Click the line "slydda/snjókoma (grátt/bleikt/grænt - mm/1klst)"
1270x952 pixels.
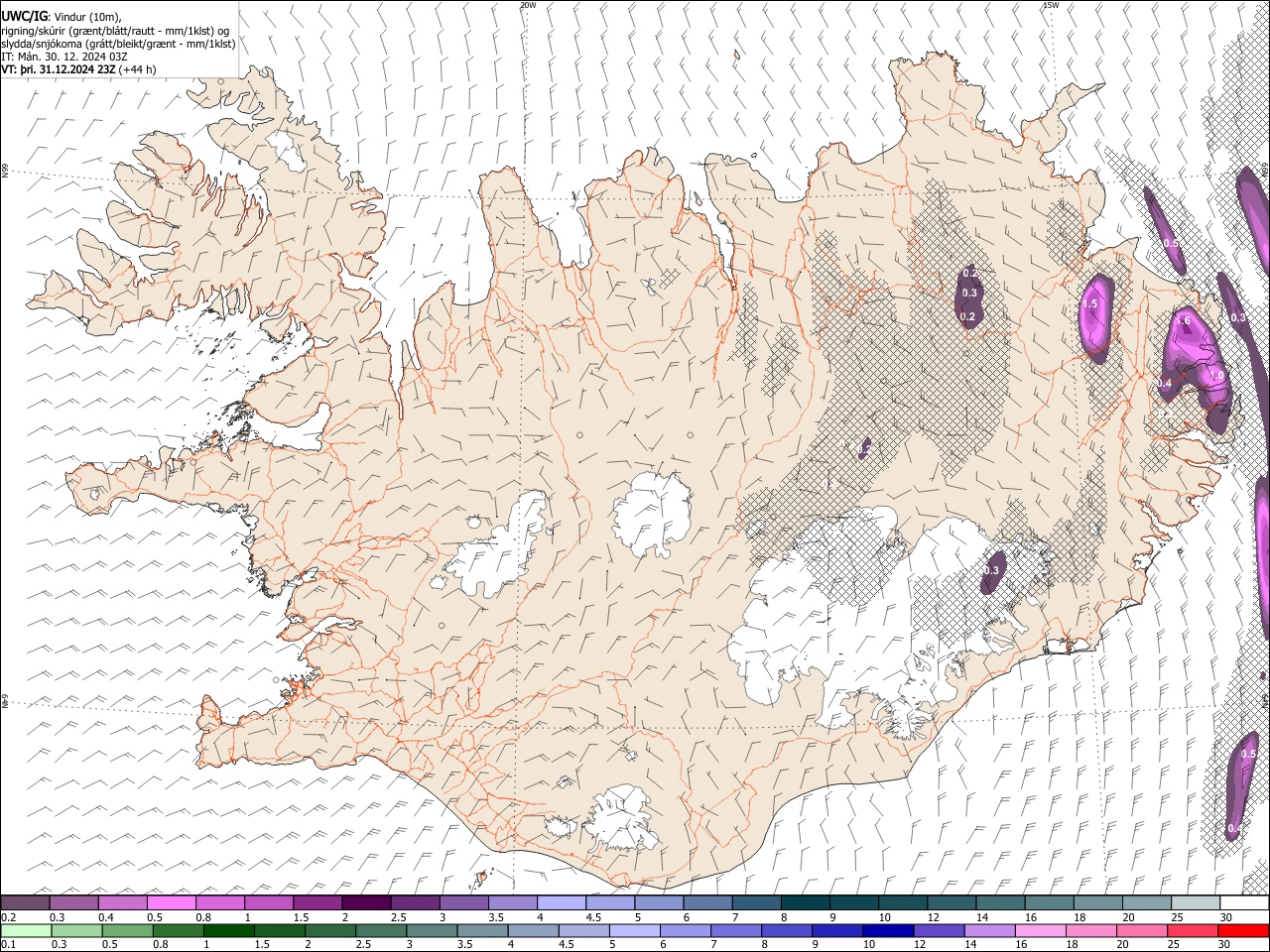(x=119, y=44)
